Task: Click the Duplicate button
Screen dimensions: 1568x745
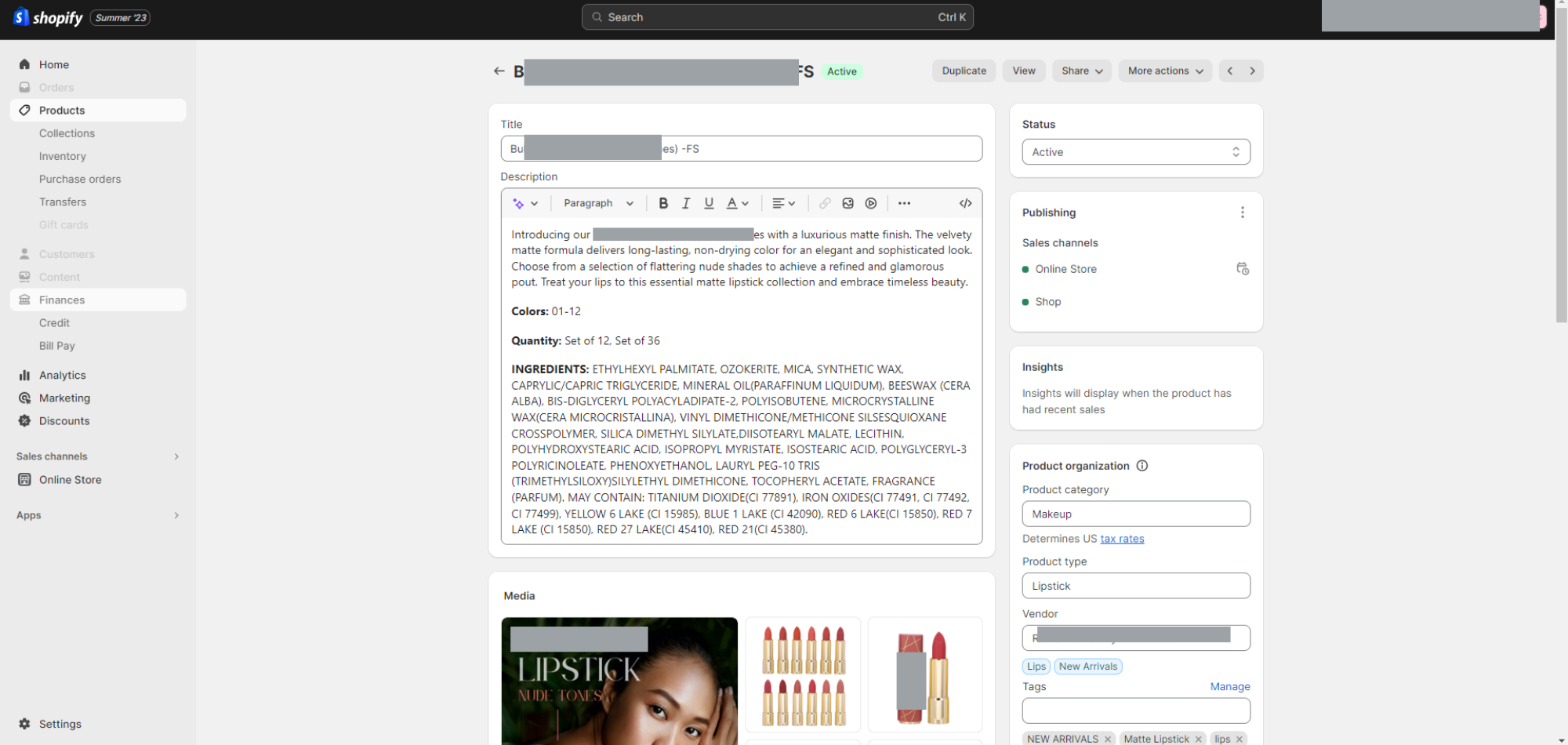Action: pyautogui.click(x=964, y=71)
